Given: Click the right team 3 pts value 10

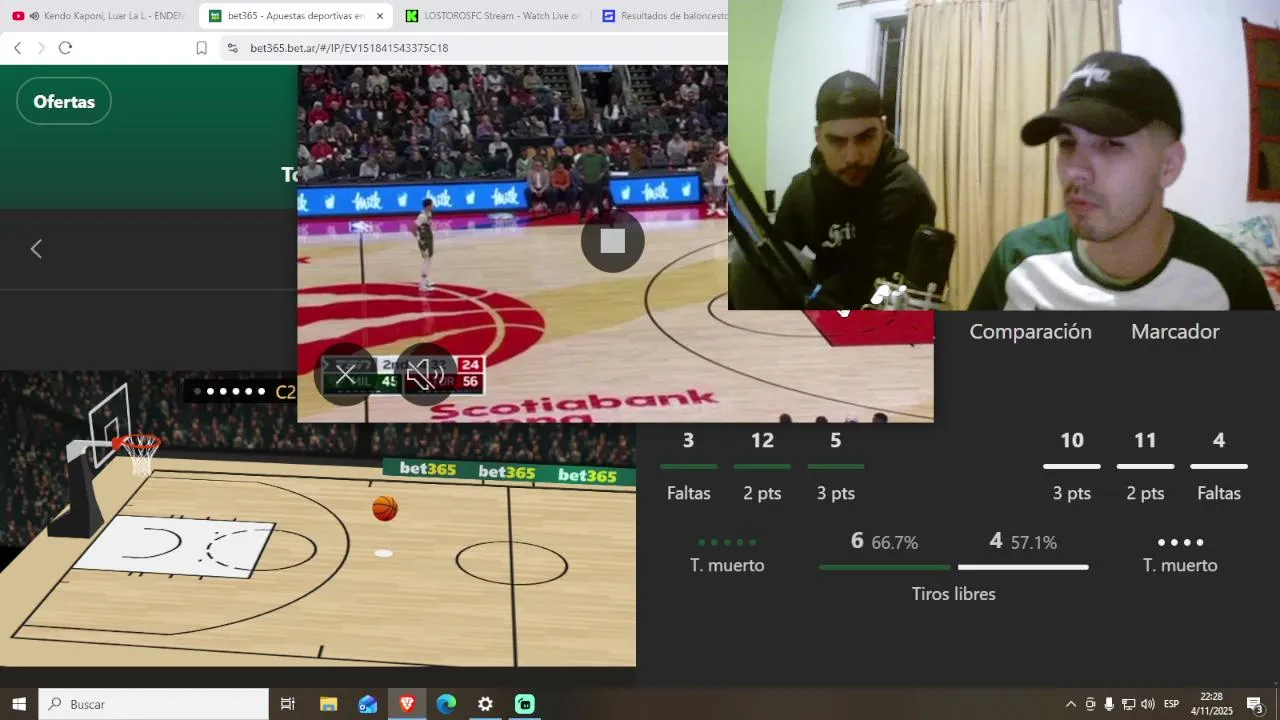Looking at the screenshot, I should pos(1071,440).
